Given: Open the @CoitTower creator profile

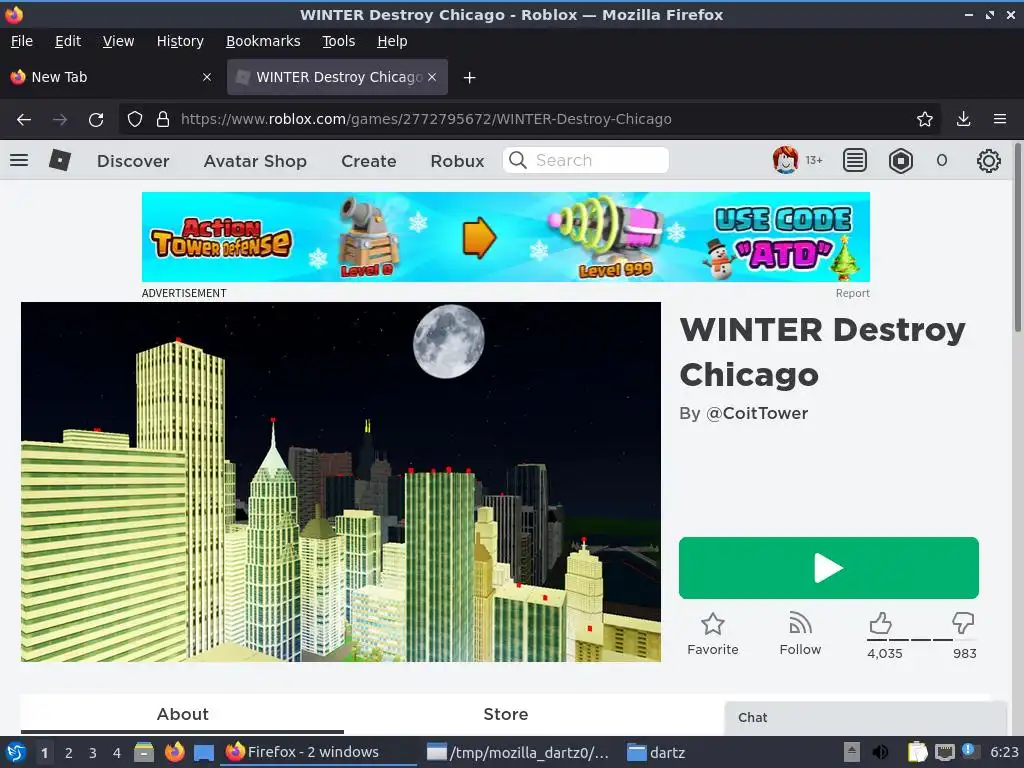Looking at the screenshot, I should pos(757,413).
